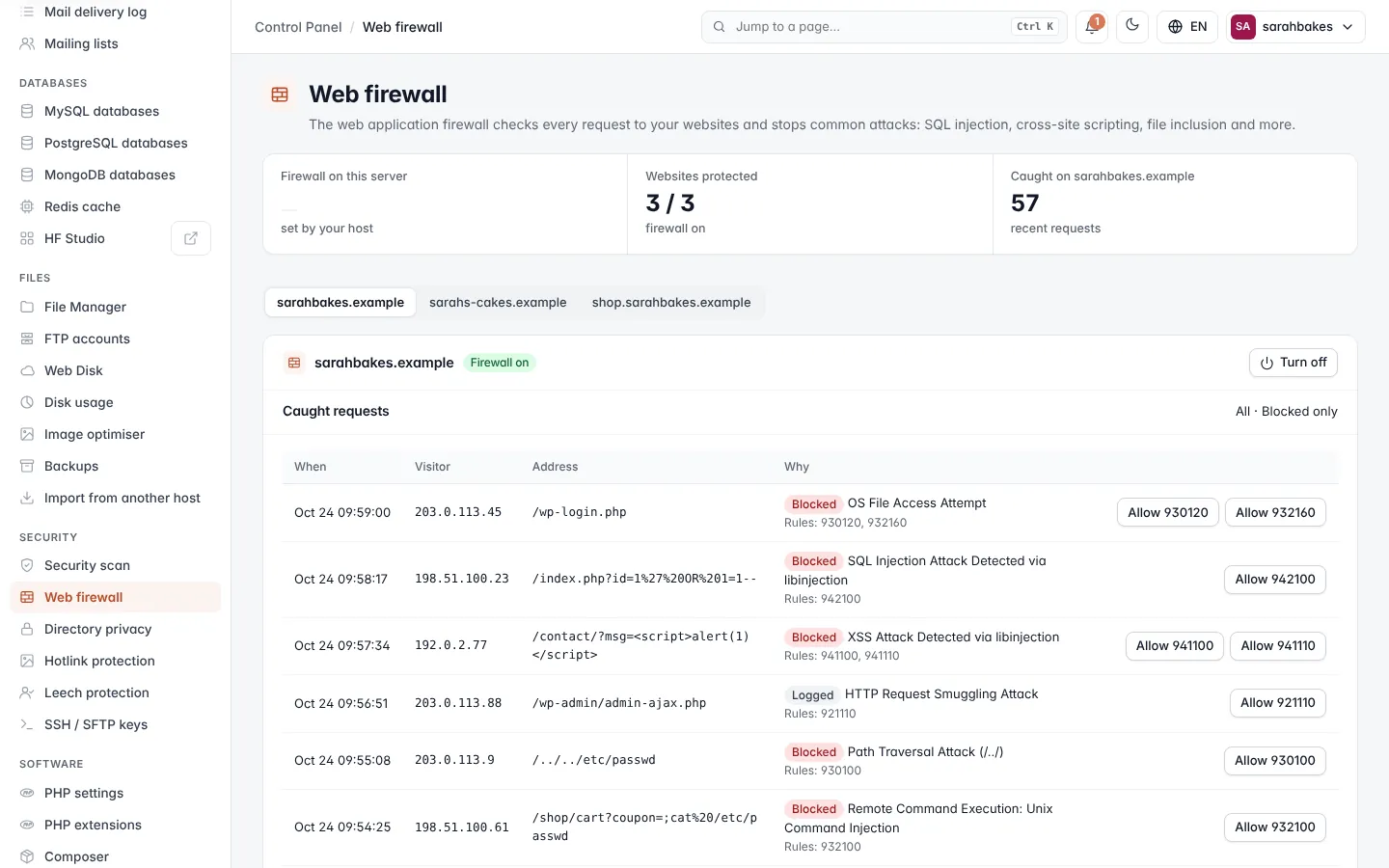Open notifications bell icon
The height and width of the screenshot is (868, 1389).
1092,27
